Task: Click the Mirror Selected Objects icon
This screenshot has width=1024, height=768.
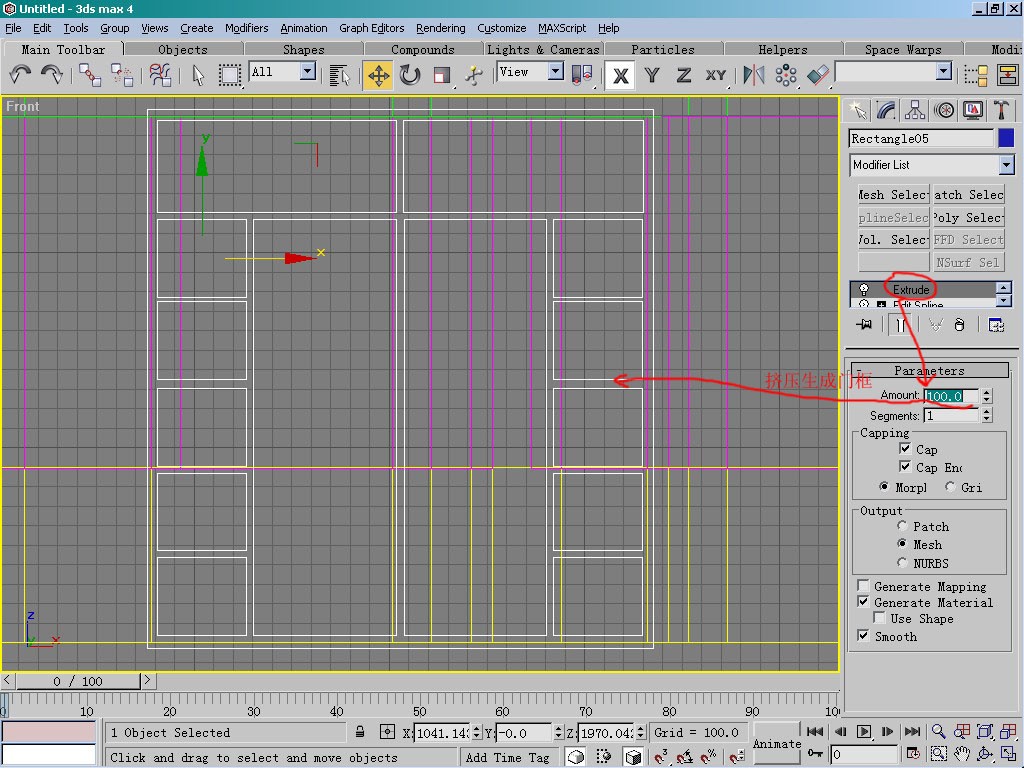Action: [754, 75]
